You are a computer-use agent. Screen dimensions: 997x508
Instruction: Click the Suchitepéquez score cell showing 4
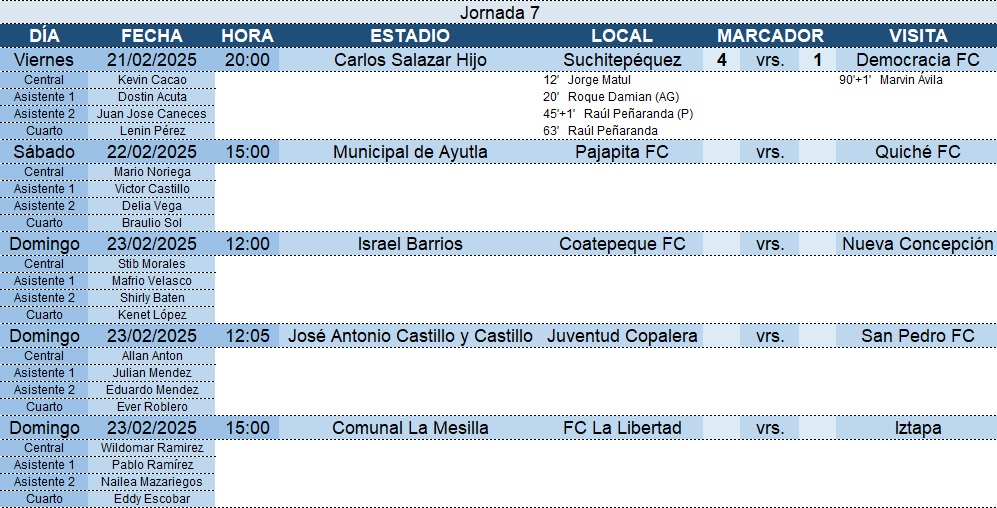coord(722,60)
